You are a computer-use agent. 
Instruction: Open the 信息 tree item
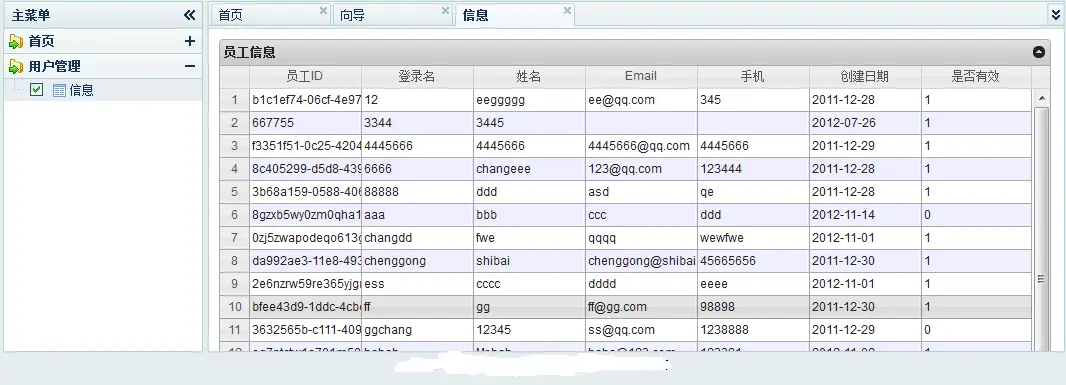coord(82,90)
